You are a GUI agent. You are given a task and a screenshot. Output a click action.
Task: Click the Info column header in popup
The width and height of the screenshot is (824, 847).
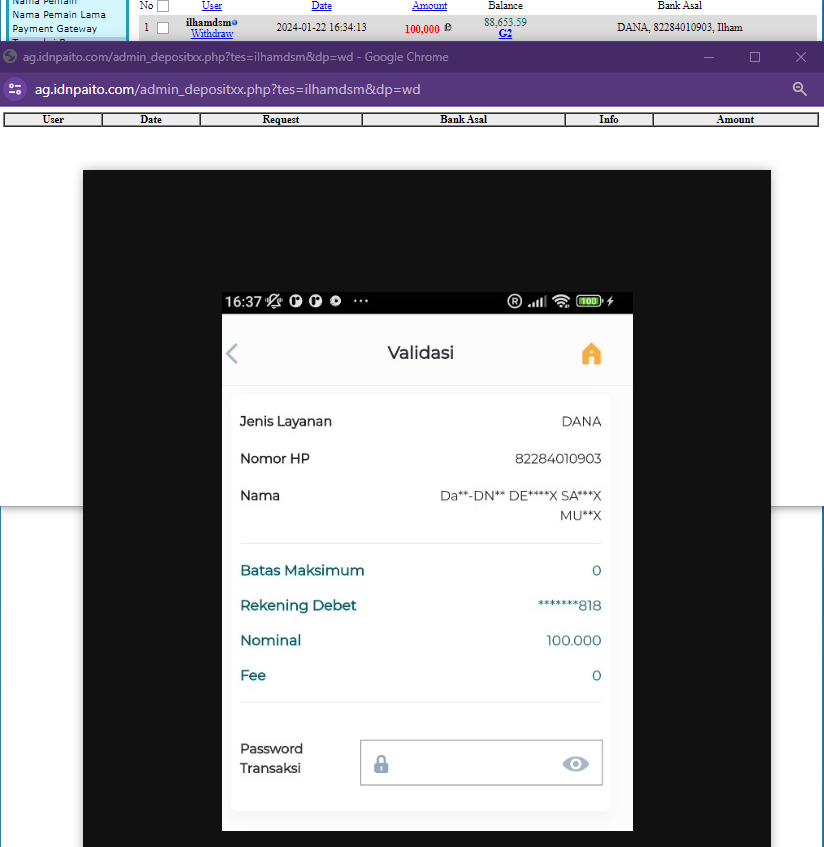(609, 119)
